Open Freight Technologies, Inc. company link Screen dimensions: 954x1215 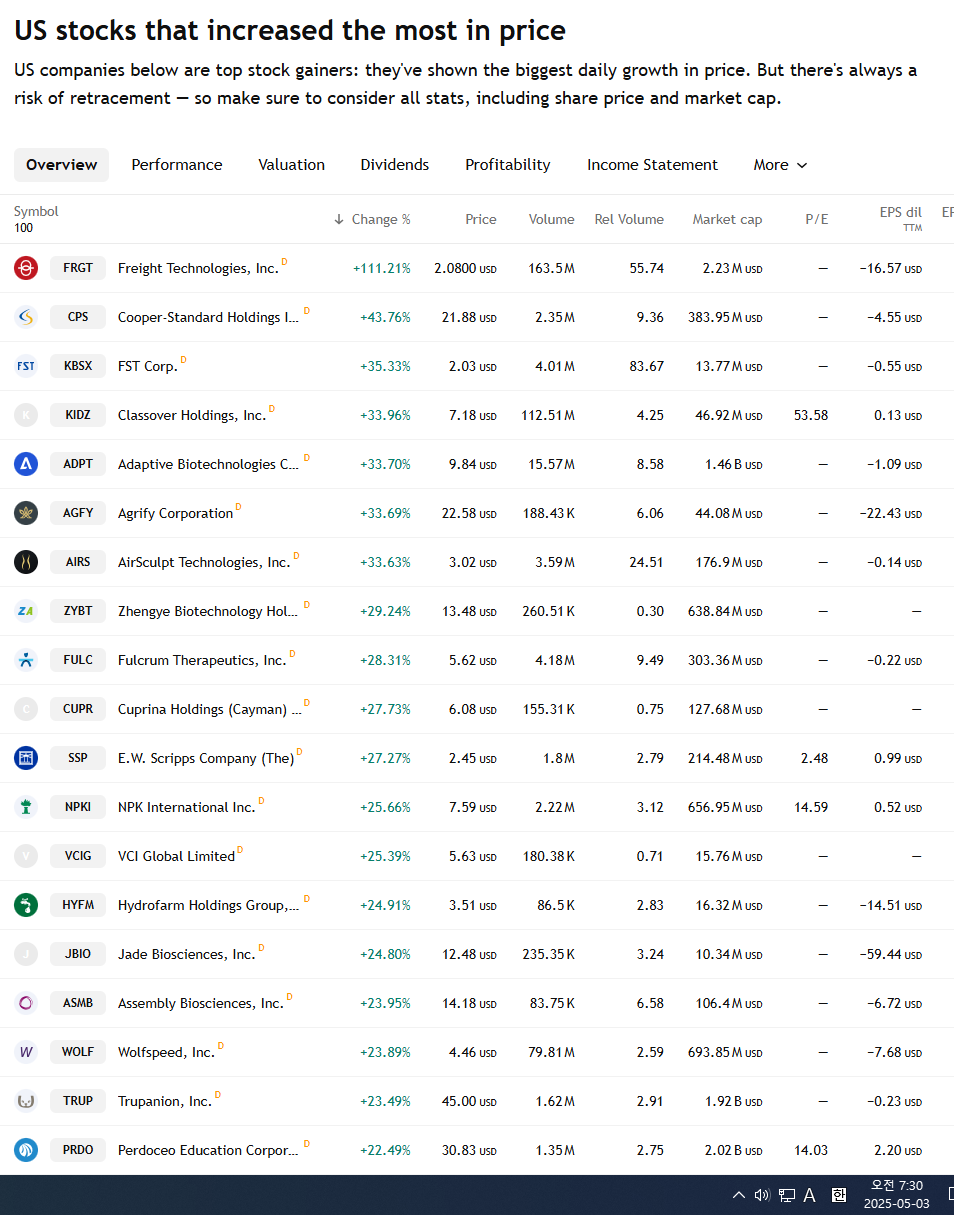(x=198, y=268)
